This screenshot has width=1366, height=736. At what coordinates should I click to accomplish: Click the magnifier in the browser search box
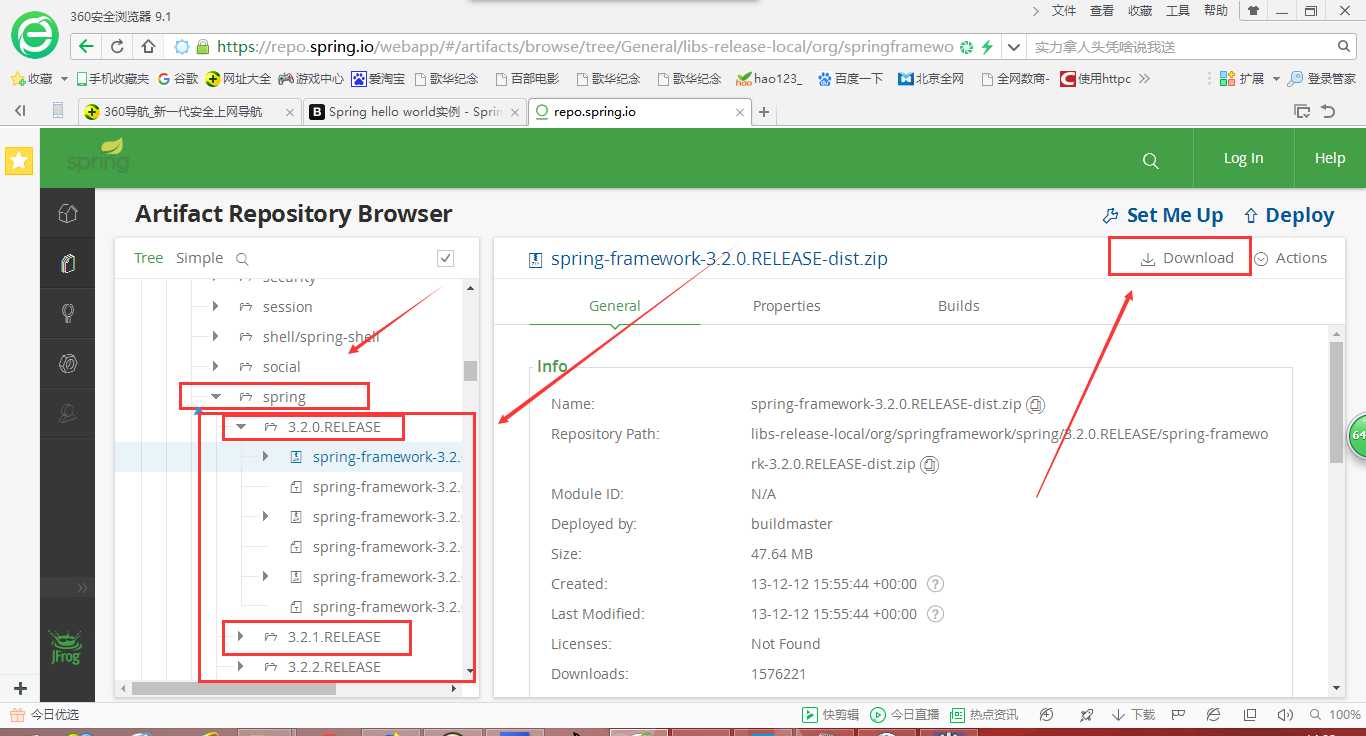pos(1345,46)
